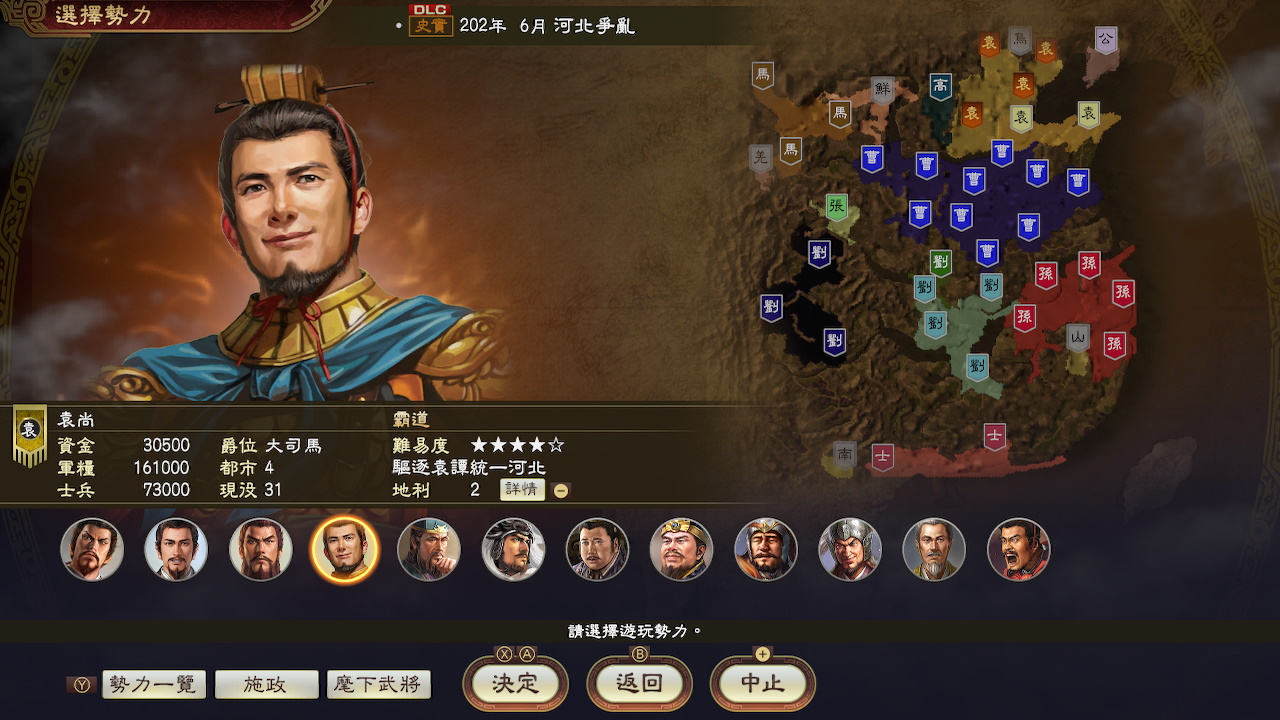Viewport: 1280px width, 720px height.
Task: Select the 南 faction flag at the map bottom
Action: click(845, 456)
